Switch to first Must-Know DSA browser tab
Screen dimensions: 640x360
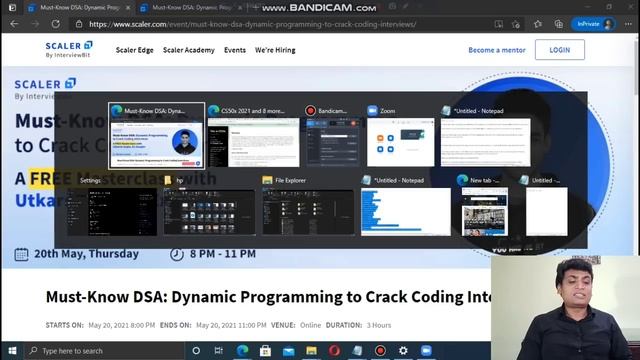coord(80,7)
